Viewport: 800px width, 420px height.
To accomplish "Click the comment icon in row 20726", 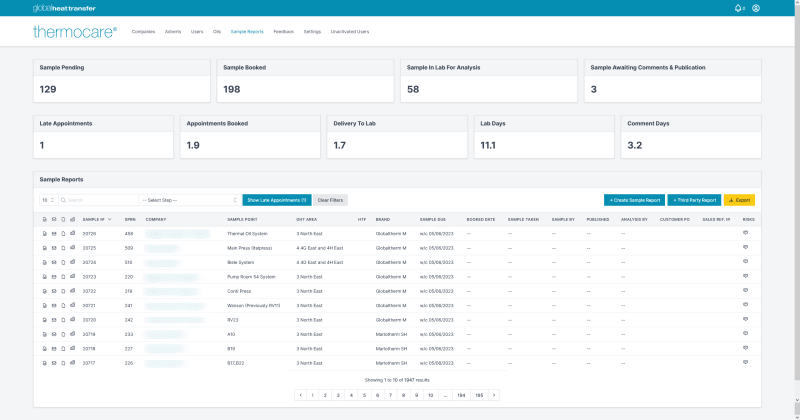I will tap(745, 233).
